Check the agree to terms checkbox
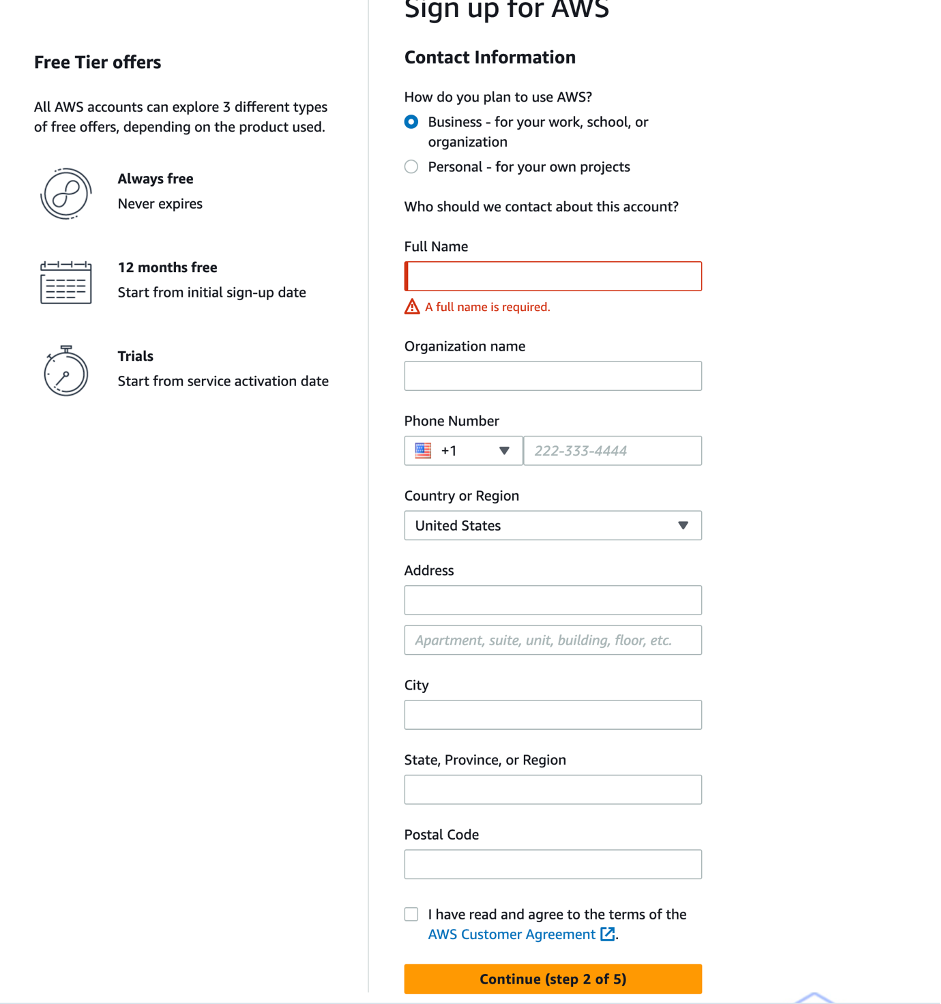941x1004 pixels. point(411,914)
